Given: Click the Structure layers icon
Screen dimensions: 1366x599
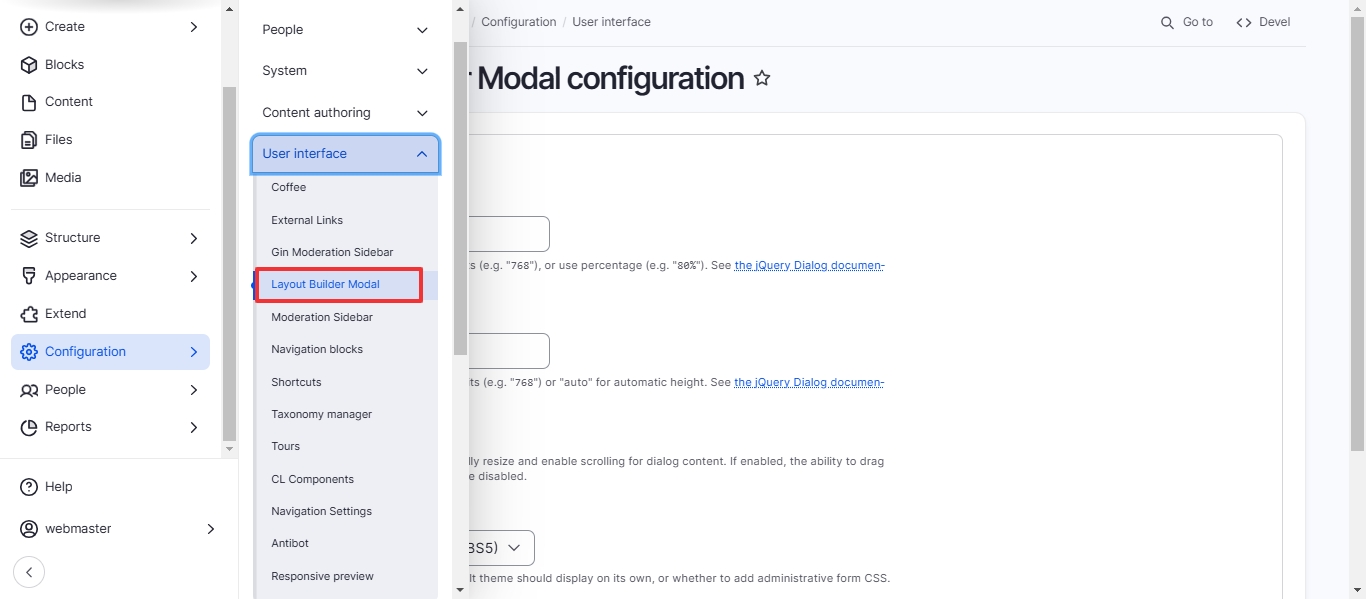Looking at the screenshot, I should click(x=29, y=238).
